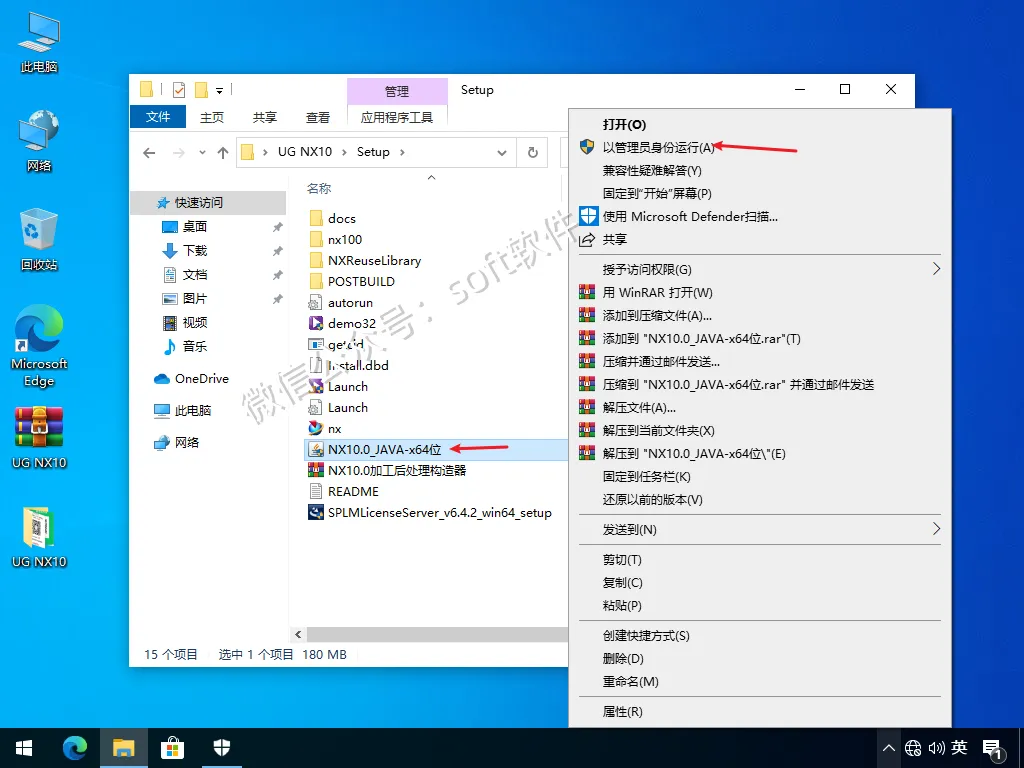Sort by the 名称 column header
Image resolution: width=1024 pixels, height=768 pixels.
point(319,188)
